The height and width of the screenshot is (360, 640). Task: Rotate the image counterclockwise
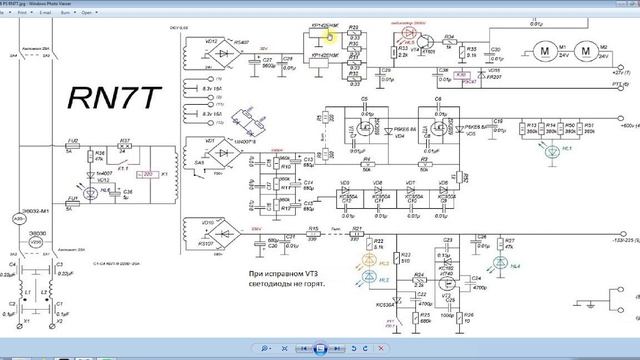tap(354, 349)
